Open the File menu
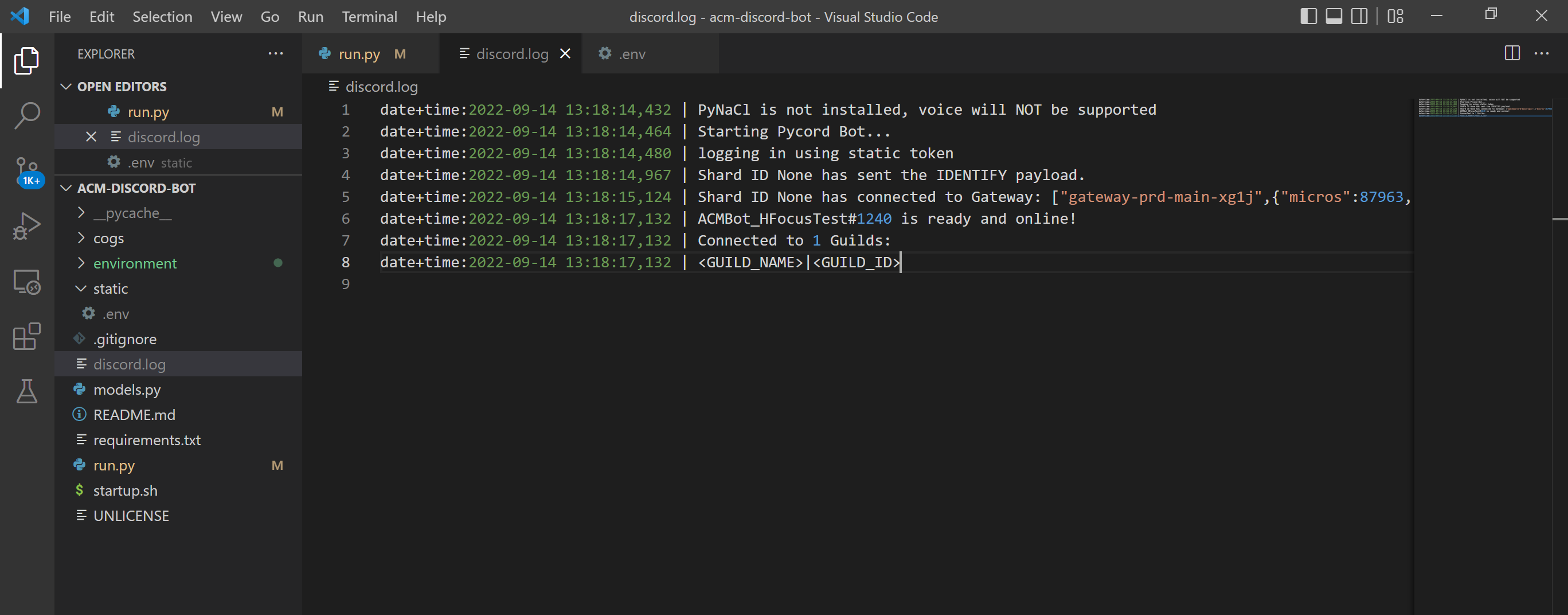 60,17
